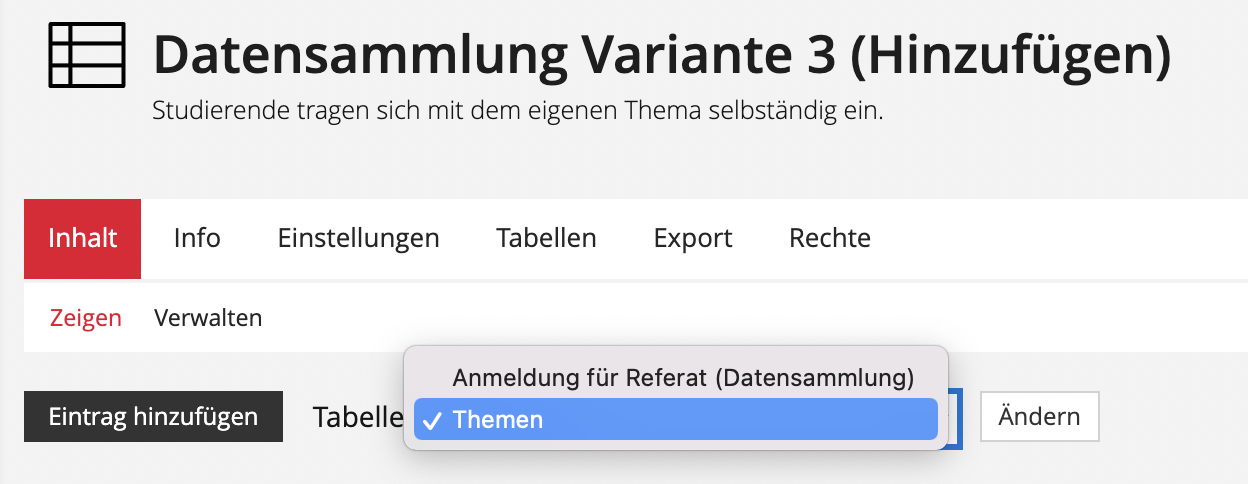Click the checkmark beside Themen
Viewport: 1248px width, 484px height.
pos(433,420)
